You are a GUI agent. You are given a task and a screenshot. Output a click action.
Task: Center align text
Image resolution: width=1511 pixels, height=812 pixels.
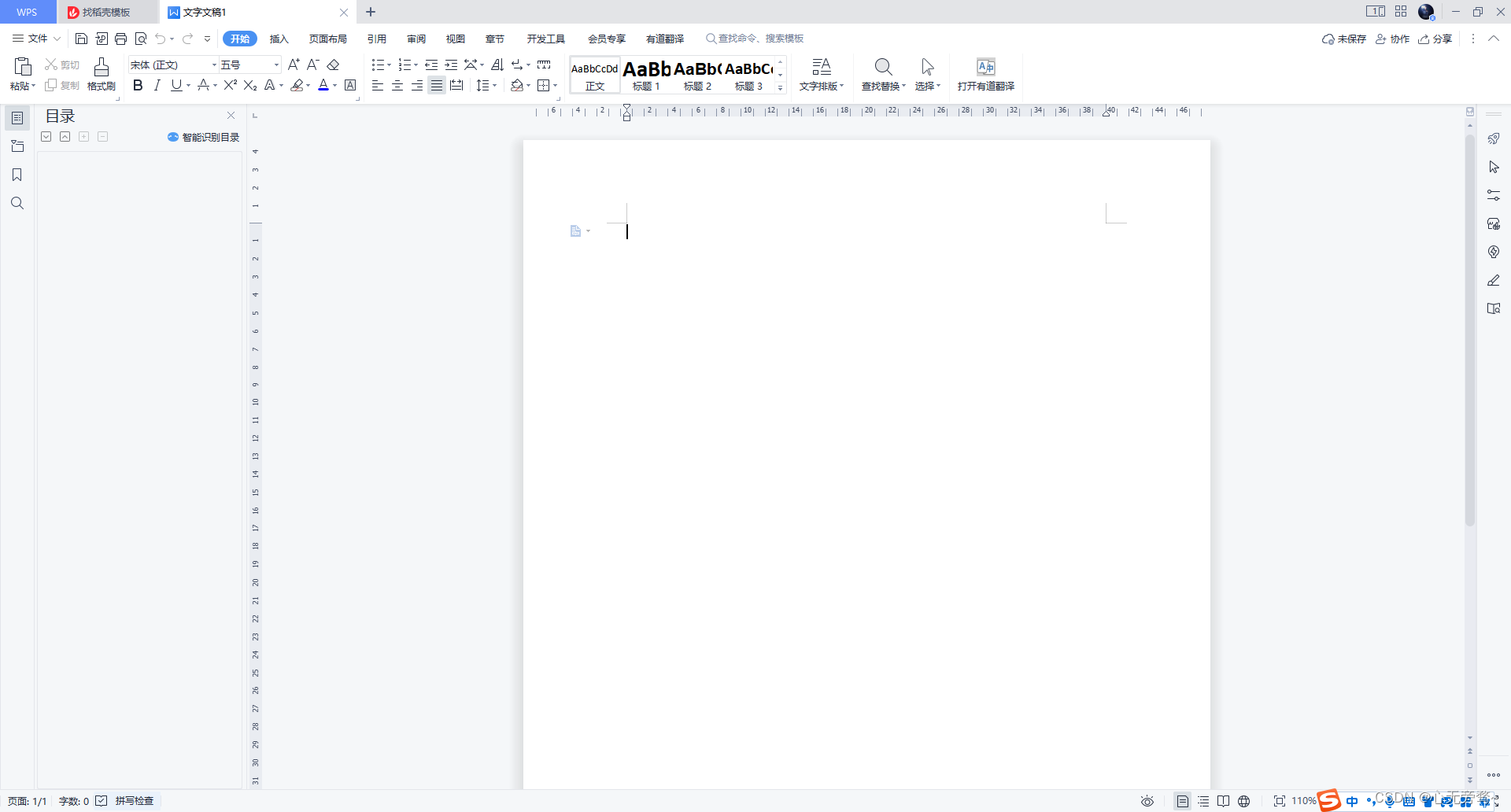point(397,85)
